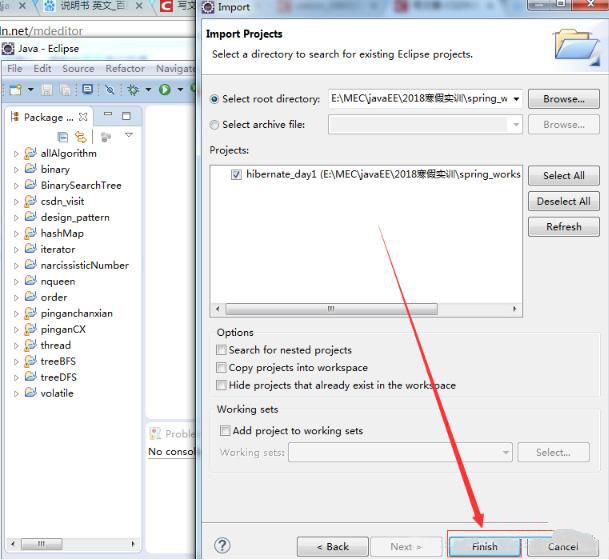Image resolution: width=609 pixels, height=560 pixels.
Task: Enable Search for nested projects
Action: point(221,350)
